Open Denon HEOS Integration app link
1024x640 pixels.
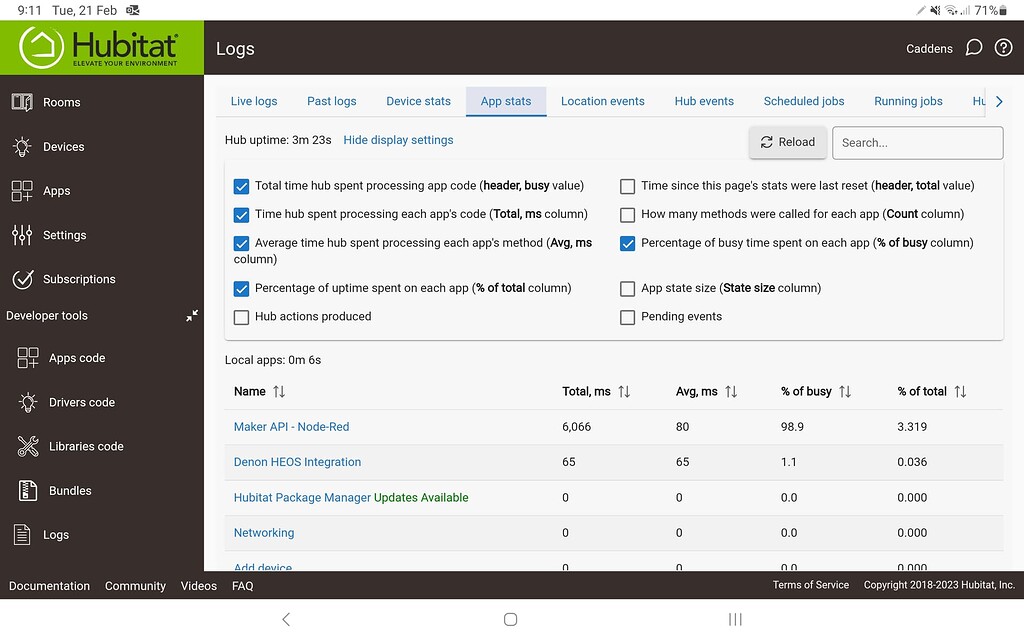(297, 462)
